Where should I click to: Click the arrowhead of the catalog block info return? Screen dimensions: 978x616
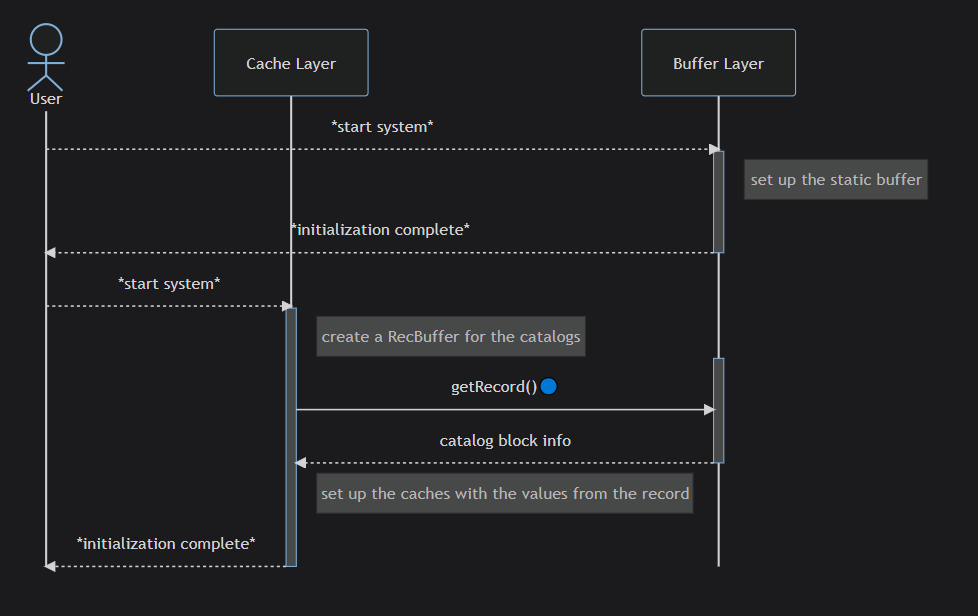(301, 463)
